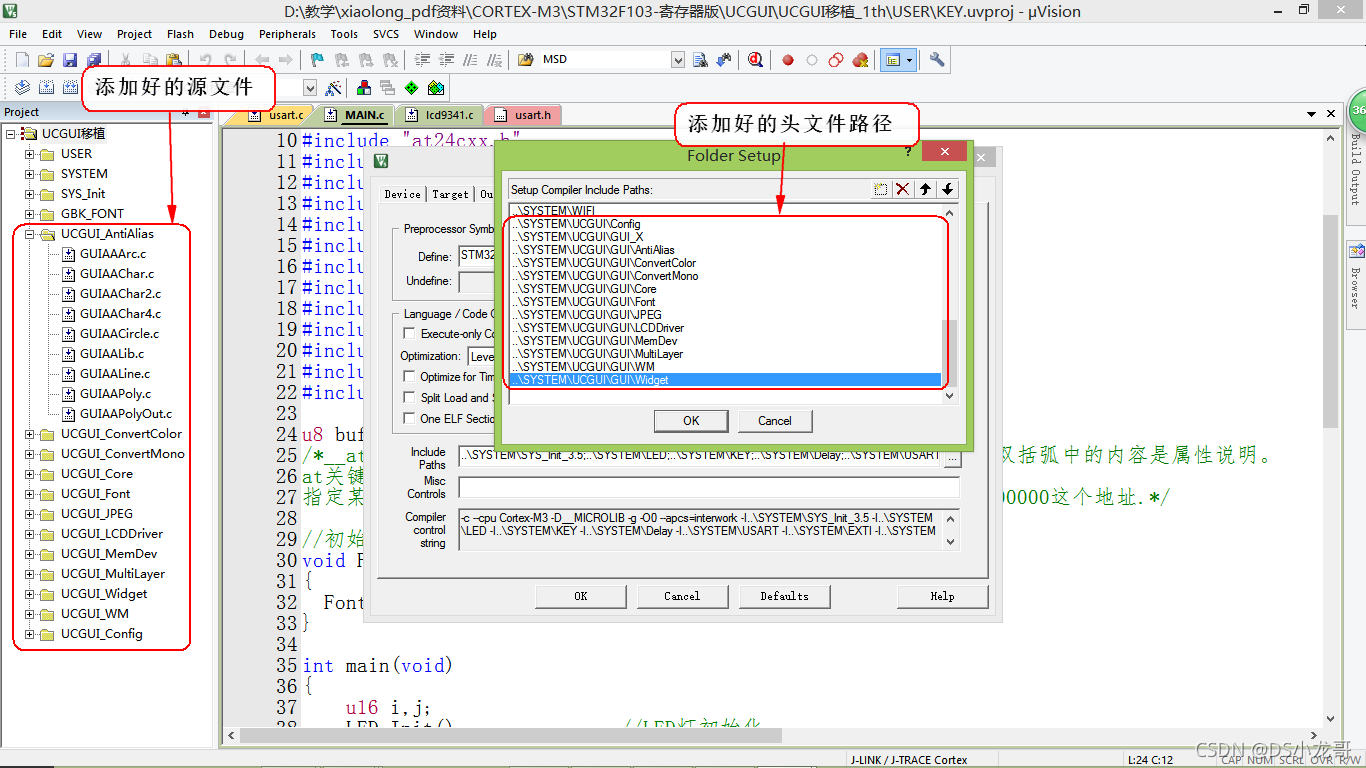
Task: Save all files toolbar icon
Action: tap(94, 60)
